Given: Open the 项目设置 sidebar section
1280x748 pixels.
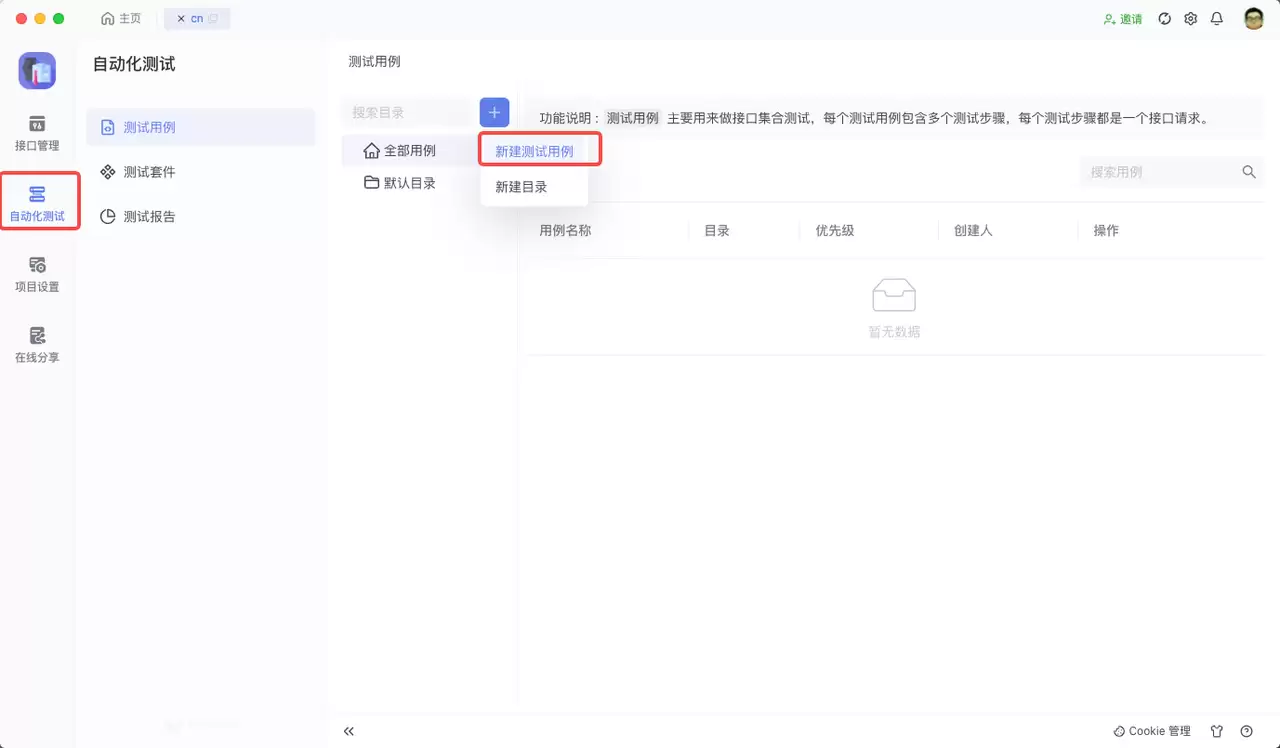Looking at the screenshot, I should click(x=37, y=275).
